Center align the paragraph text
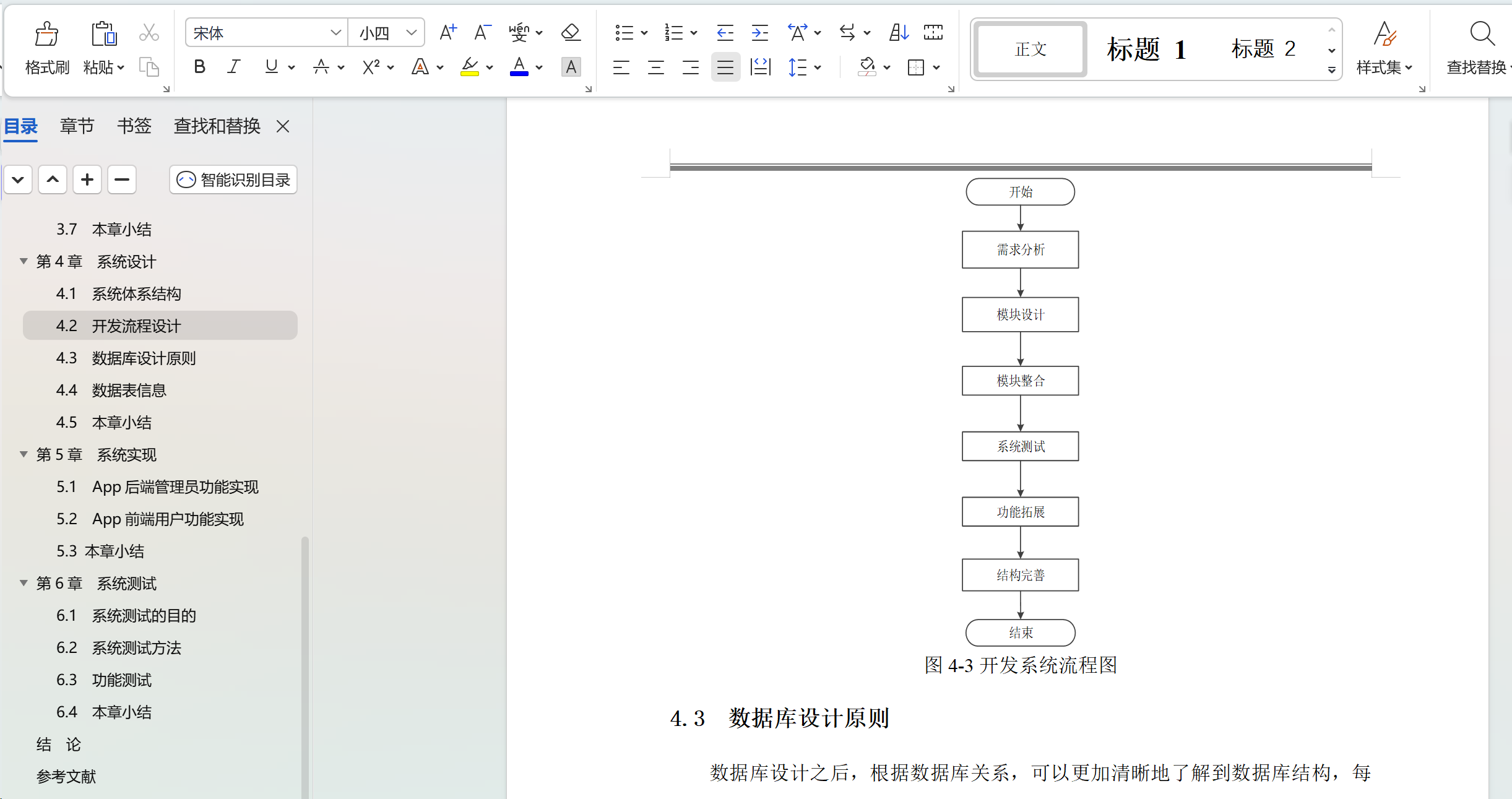The width and height of the screenshot is (1512, 799). pyautogui.click(x=656, y=67)
